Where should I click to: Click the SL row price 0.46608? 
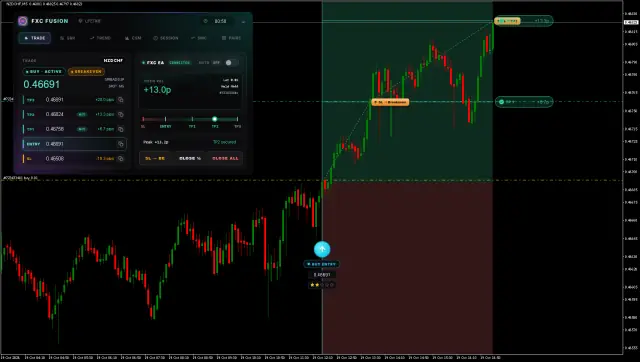55,158
